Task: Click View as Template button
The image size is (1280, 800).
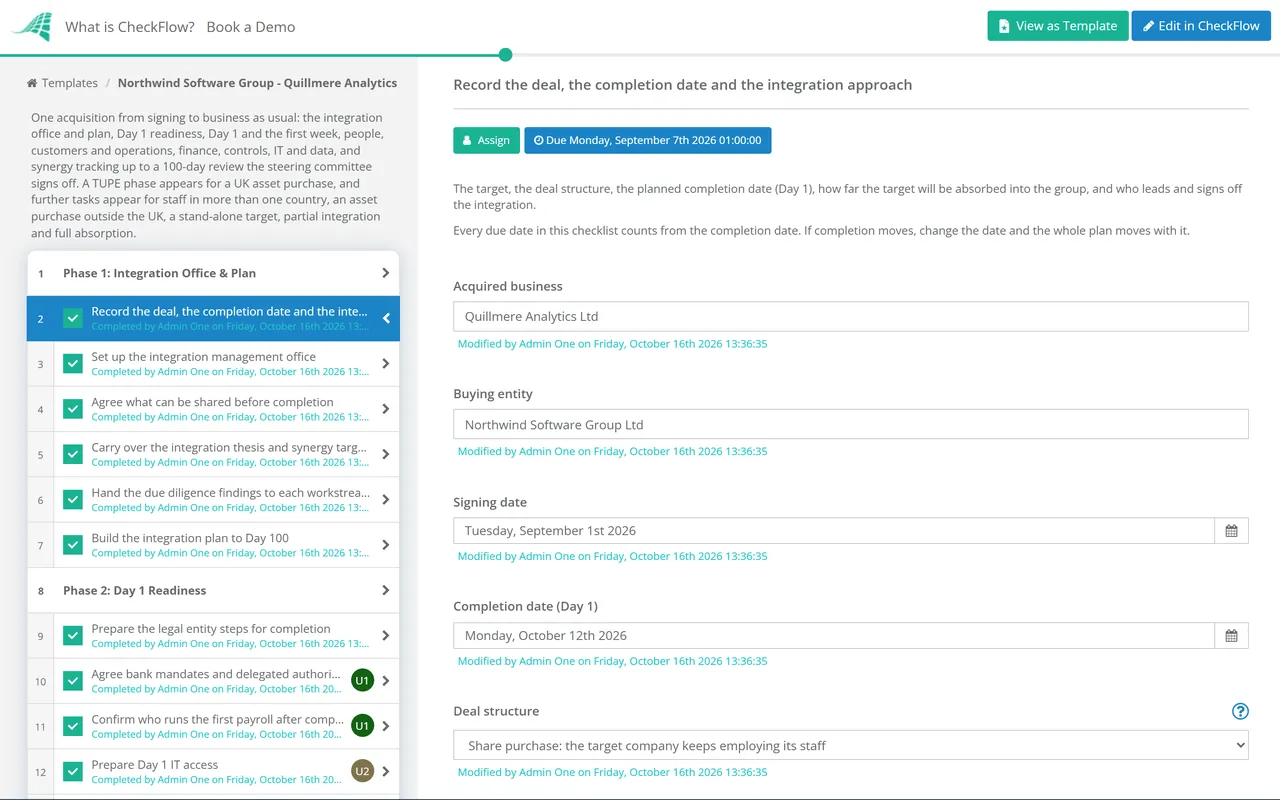Action: click(1058, 26)
